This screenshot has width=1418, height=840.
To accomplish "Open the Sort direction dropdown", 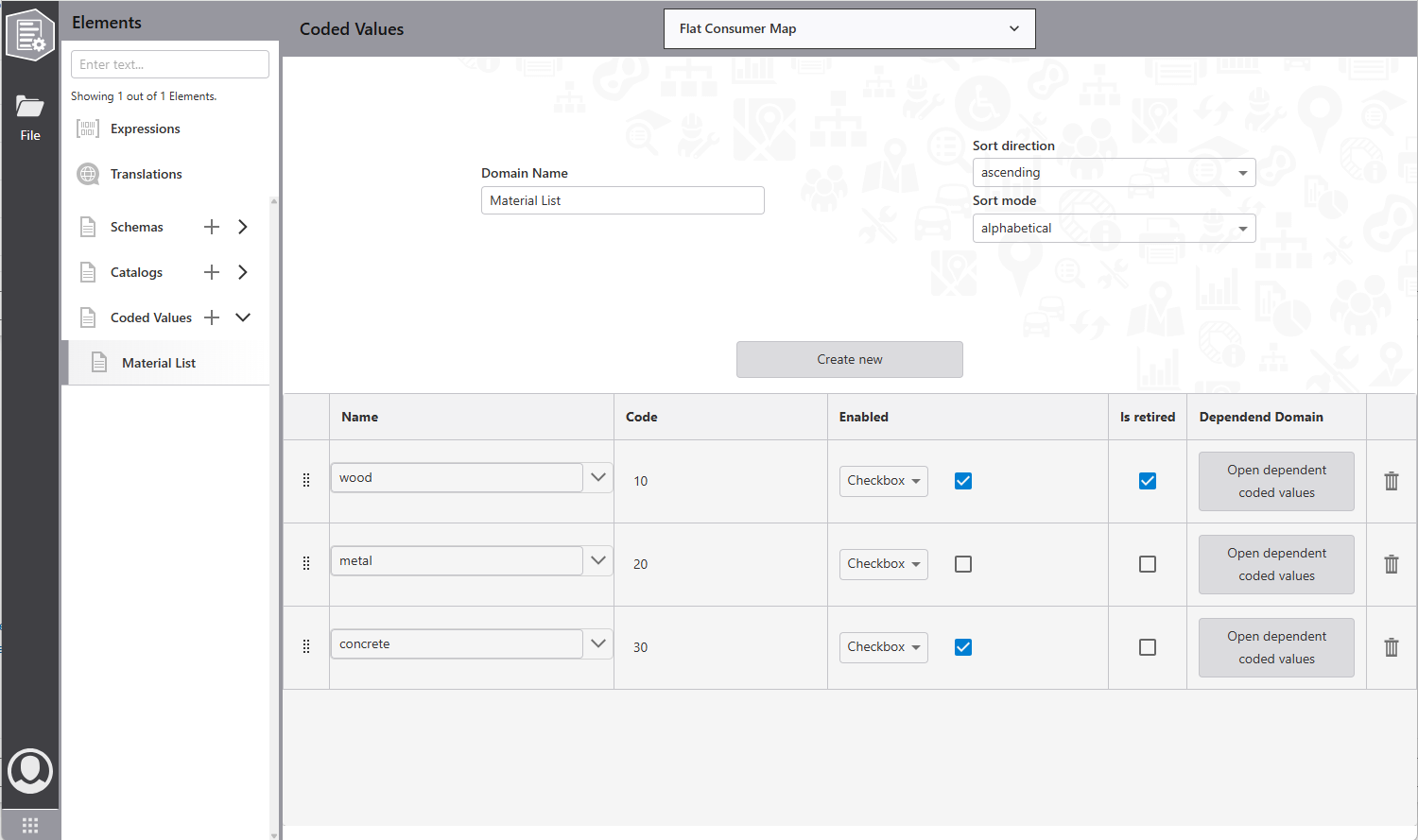I will tap(1114, 173).
